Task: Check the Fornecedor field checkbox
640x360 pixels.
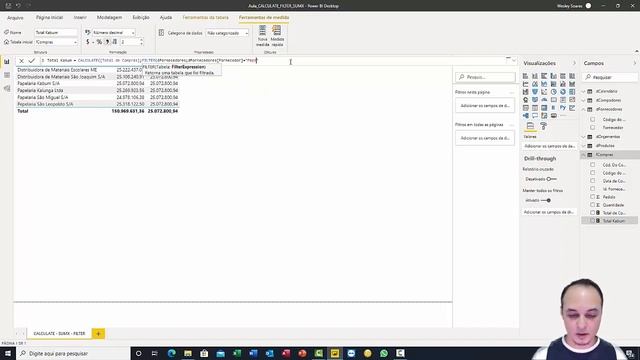Action: [x=593, y=127]
